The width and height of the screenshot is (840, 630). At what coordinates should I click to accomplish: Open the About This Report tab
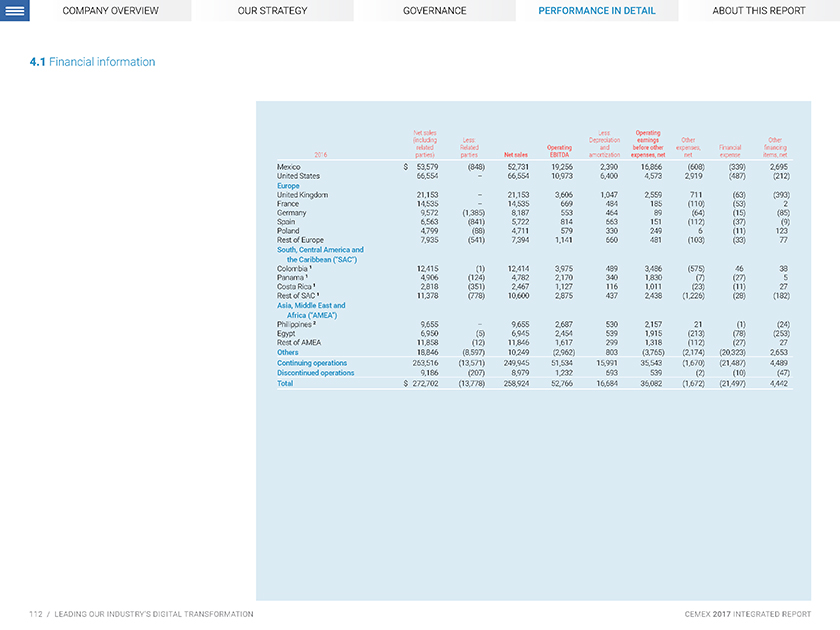(759, 11)
